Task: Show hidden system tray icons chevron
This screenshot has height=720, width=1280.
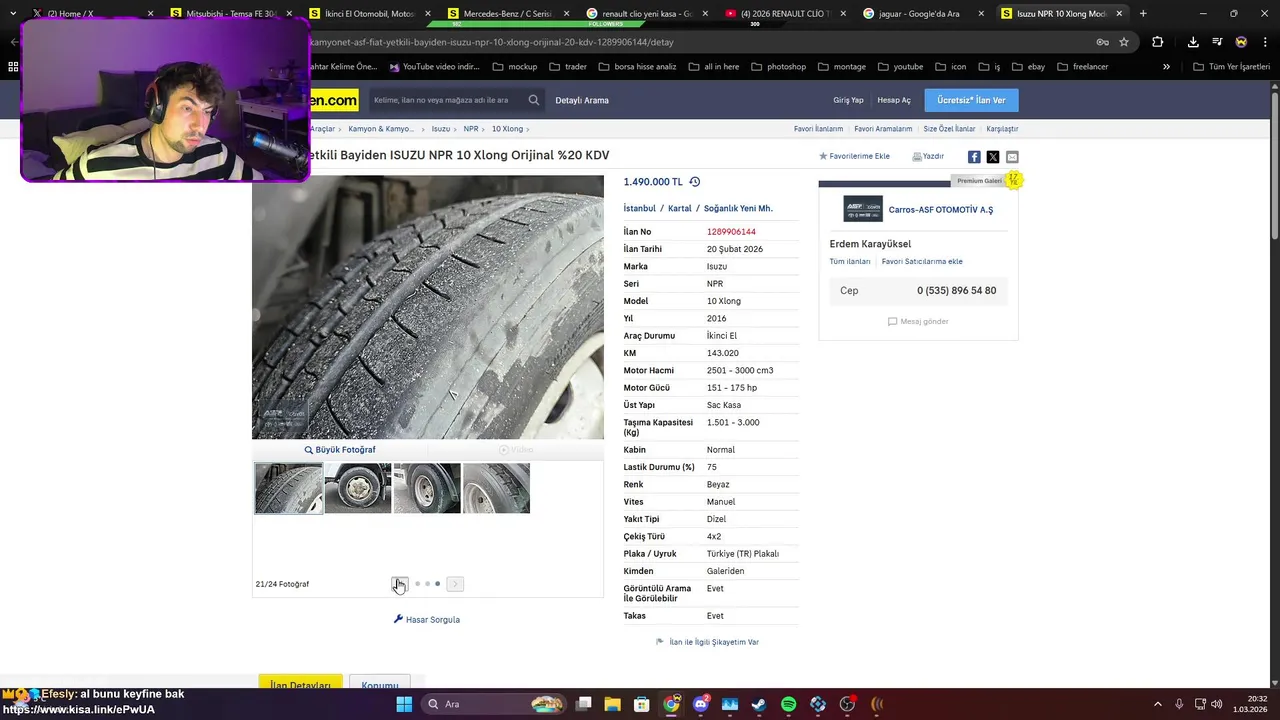Action: pyautogui.click(x=1158, y=704)
